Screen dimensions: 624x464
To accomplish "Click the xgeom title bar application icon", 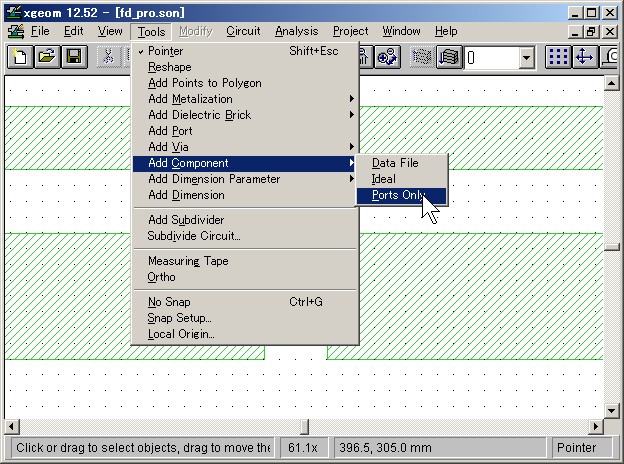I will click(x=13, y=12).
